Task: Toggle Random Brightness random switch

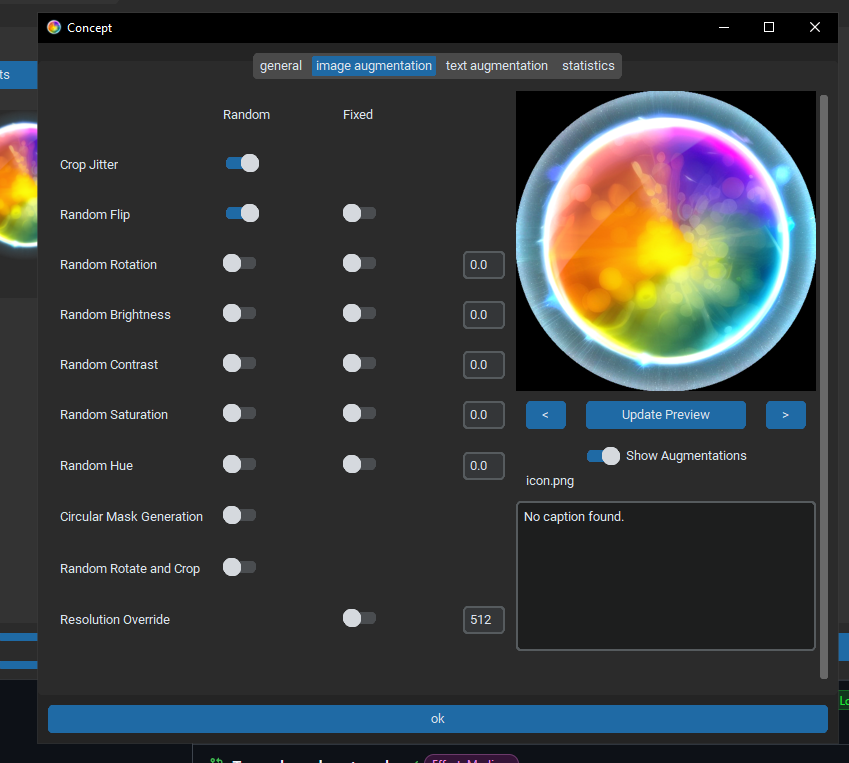Action: 239,314
